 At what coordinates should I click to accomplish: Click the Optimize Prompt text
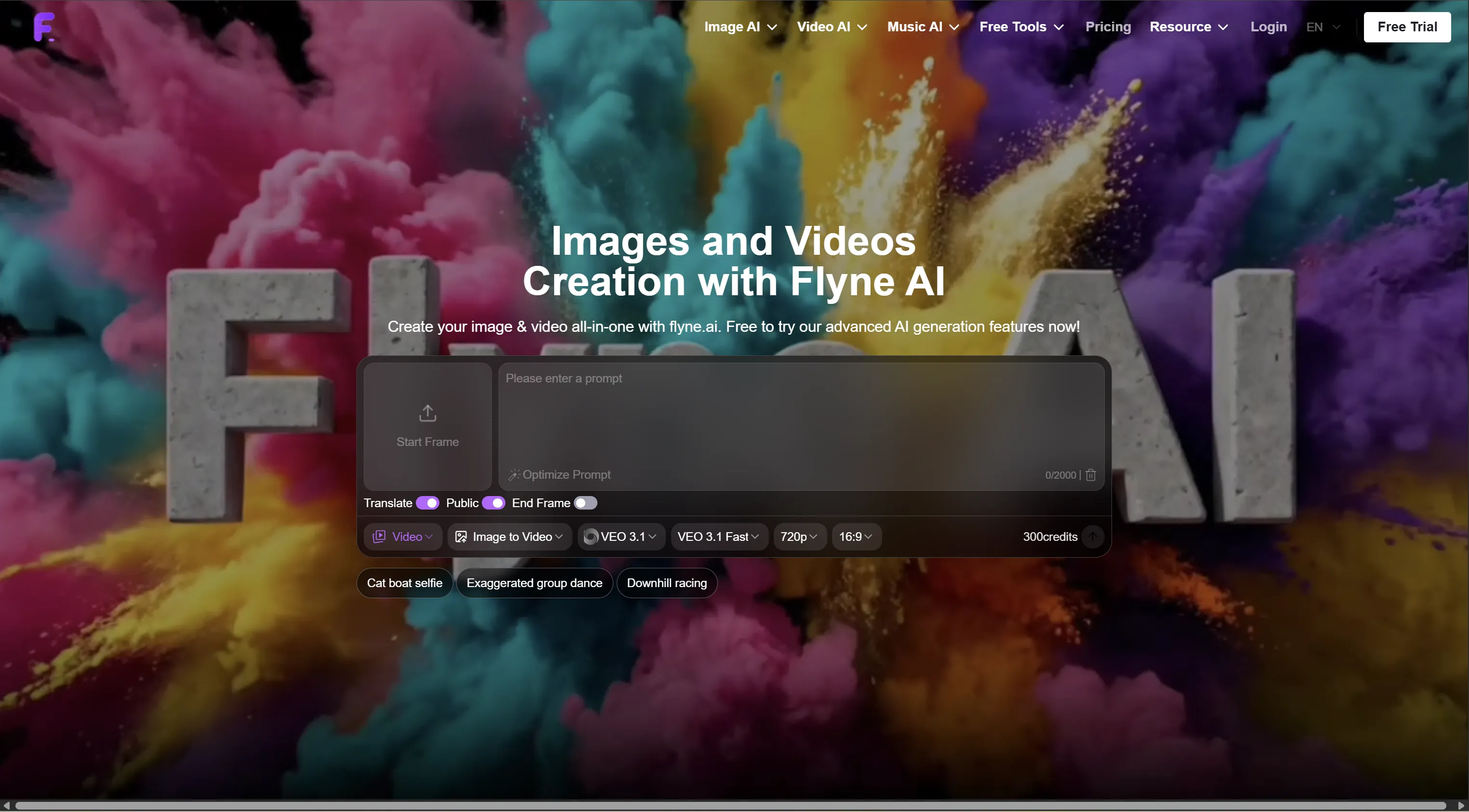566,474
